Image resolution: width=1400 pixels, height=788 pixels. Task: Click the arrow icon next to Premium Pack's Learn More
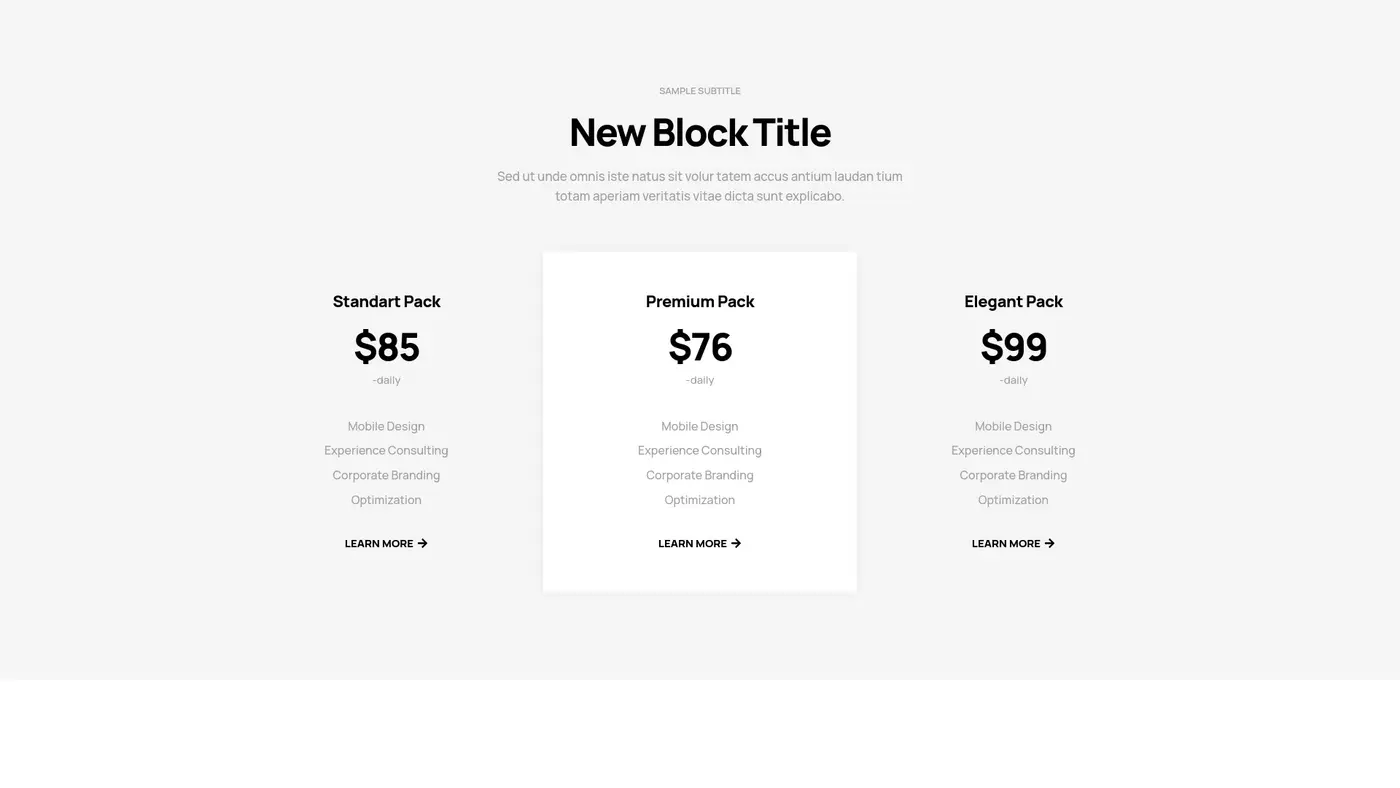736,543
